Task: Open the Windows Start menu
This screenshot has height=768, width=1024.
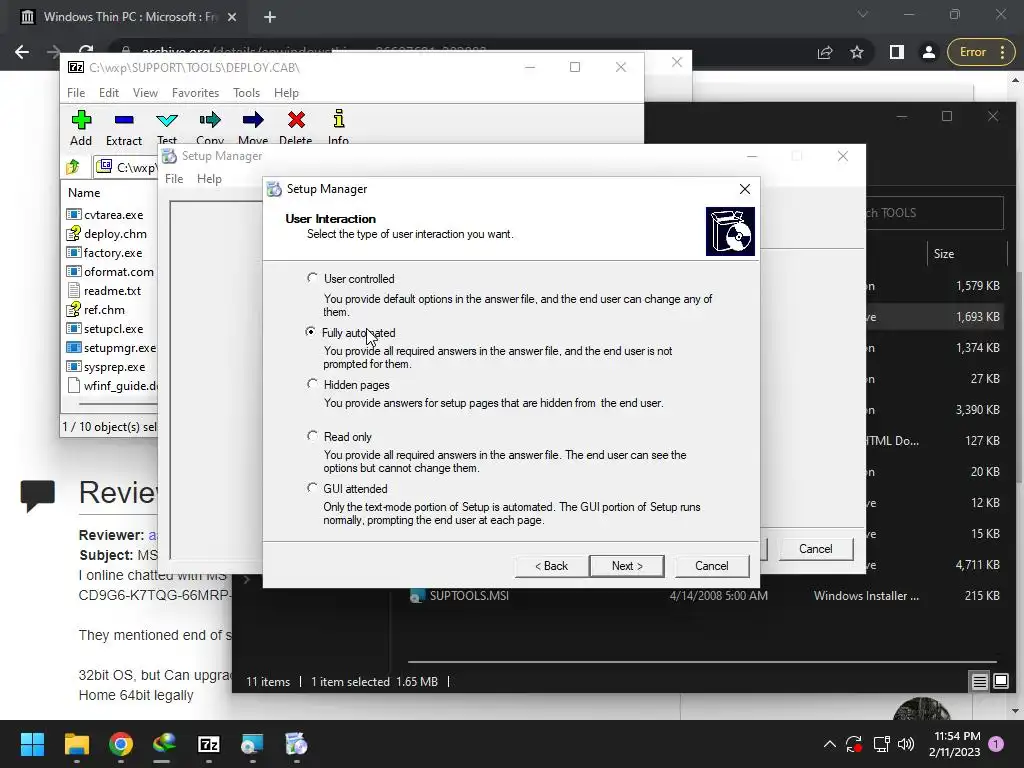Action: [x=32, y=744]
